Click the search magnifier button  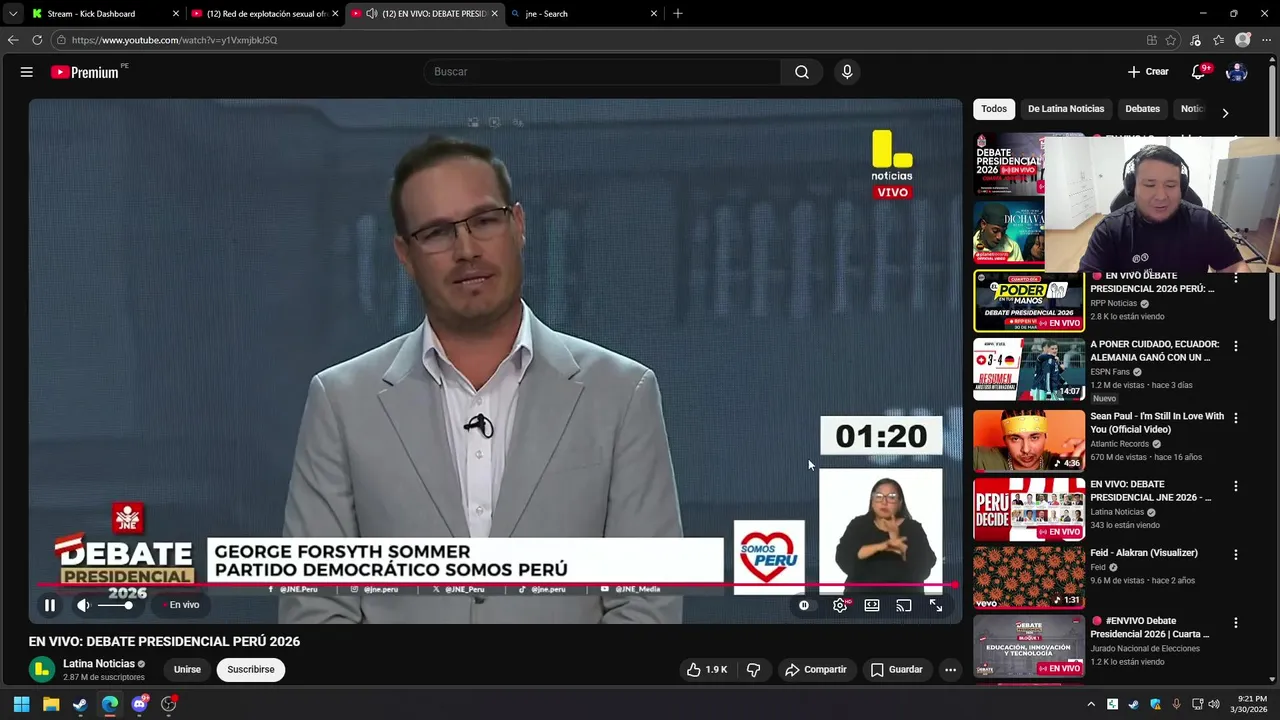point(802,72)
